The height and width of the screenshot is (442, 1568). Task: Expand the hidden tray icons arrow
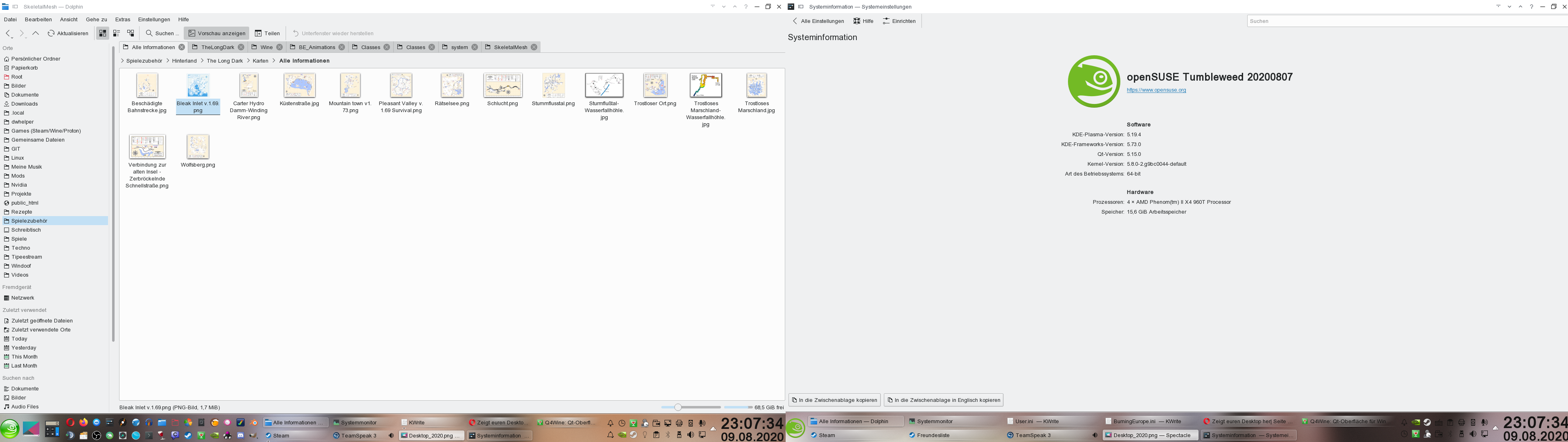coord(713,429)
